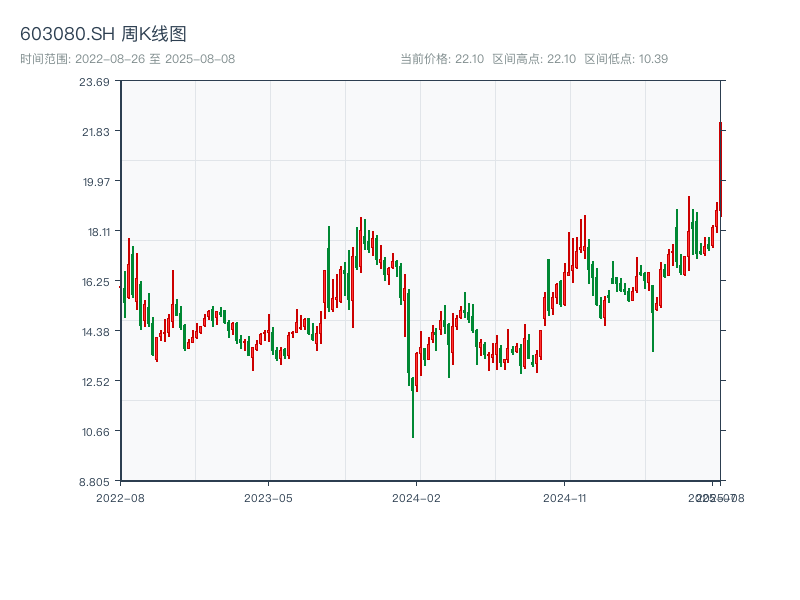This screenshot has width=800, height=600.
Task: Select the 14.38 price axis label
Action: coord(94,332)
